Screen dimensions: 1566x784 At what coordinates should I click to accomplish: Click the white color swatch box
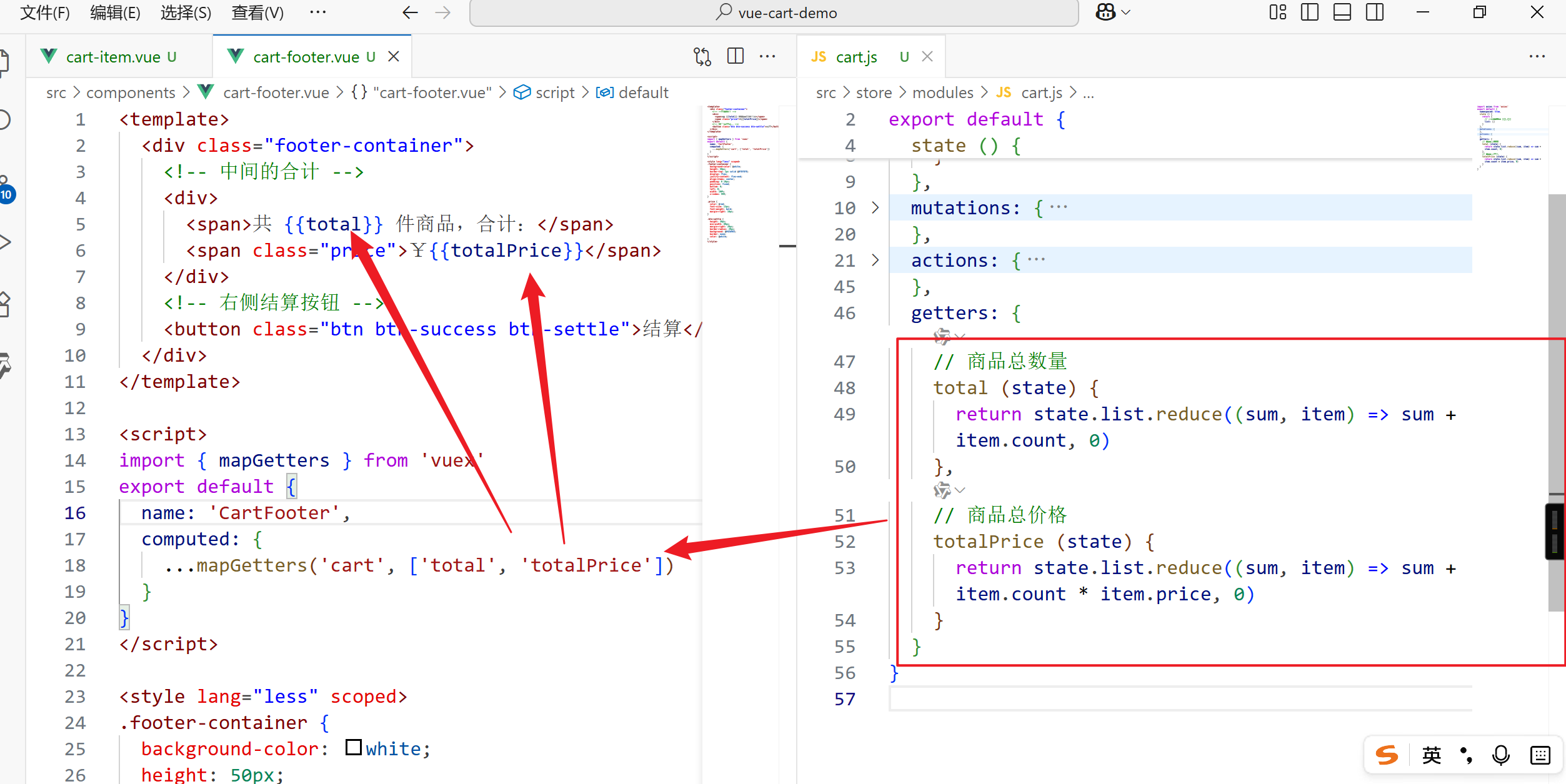click(354, 747)
